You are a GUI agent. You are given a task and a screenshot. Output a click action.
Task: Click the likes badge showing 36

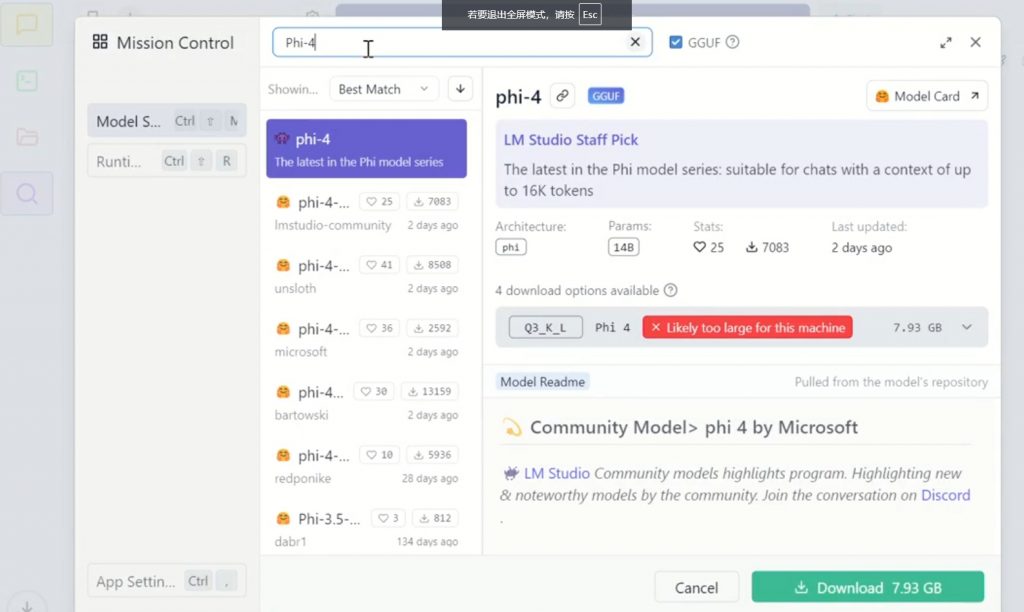point(379,328)
